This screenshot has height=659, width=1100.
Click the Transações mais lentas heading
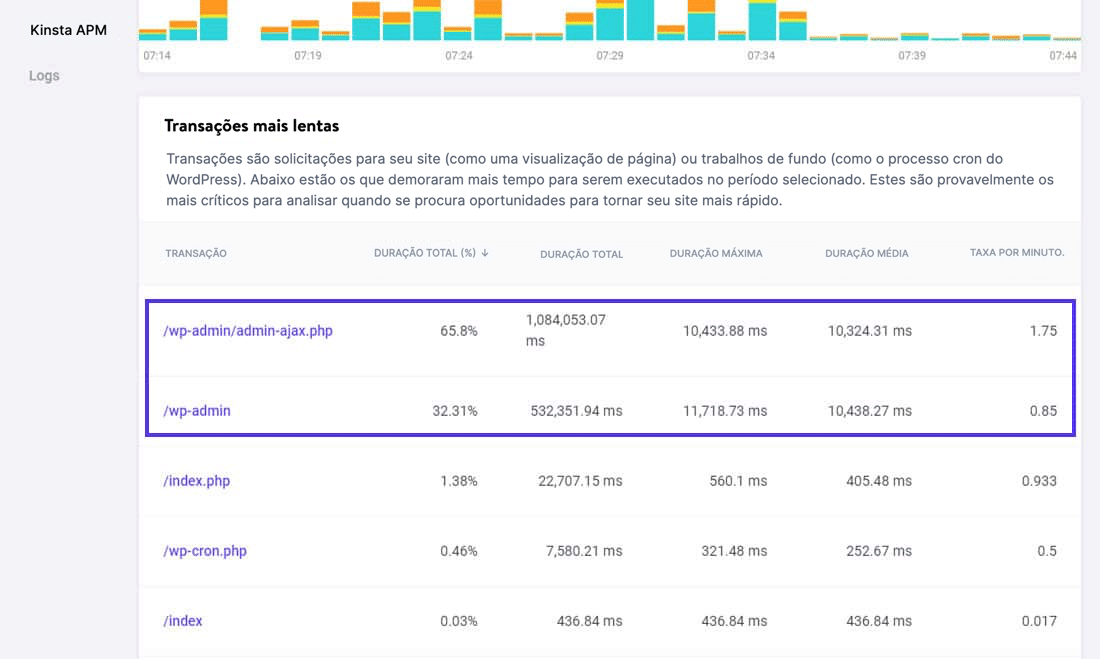[249, 125]
